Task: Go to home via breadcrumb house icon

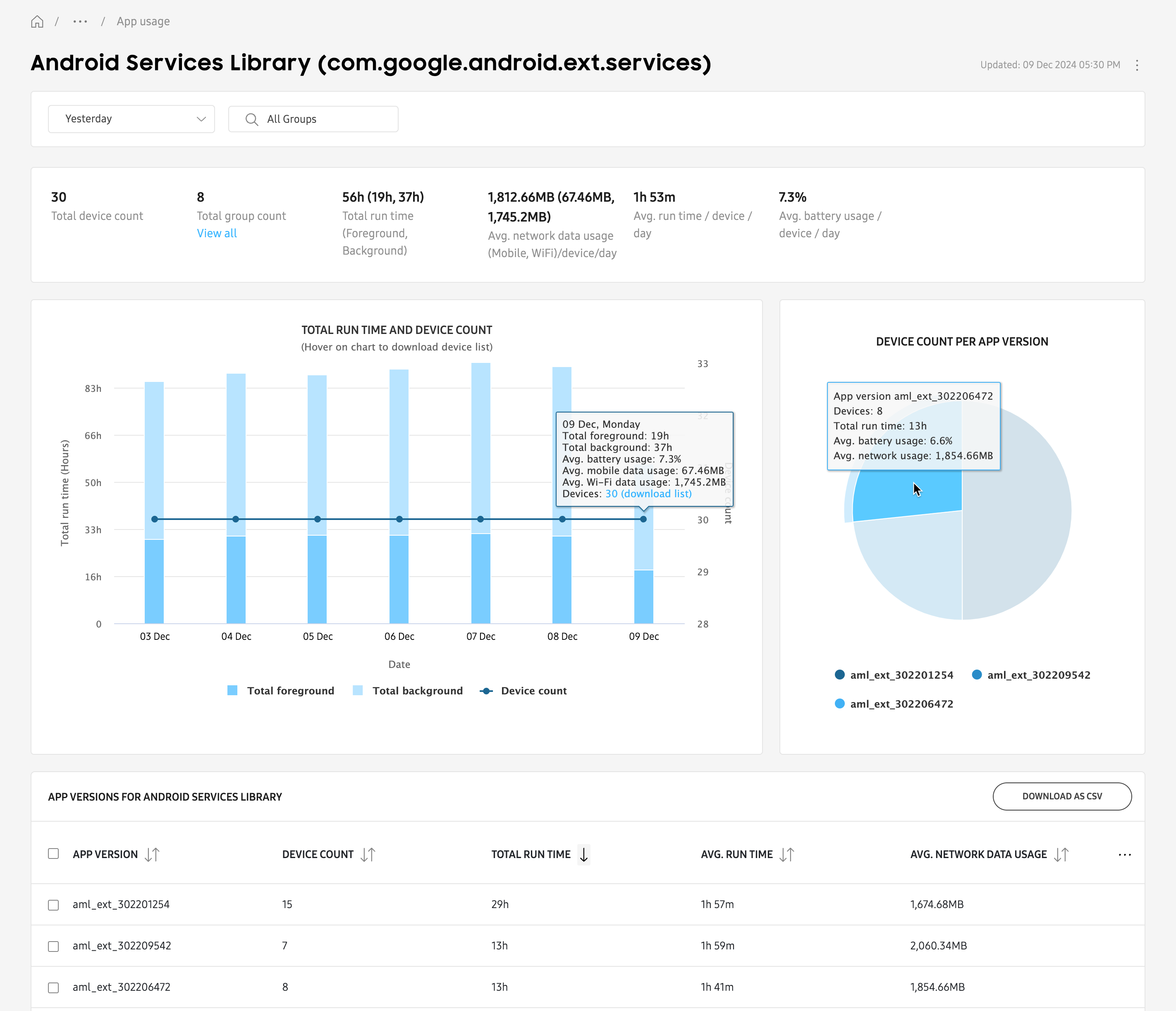Action: 37,21
